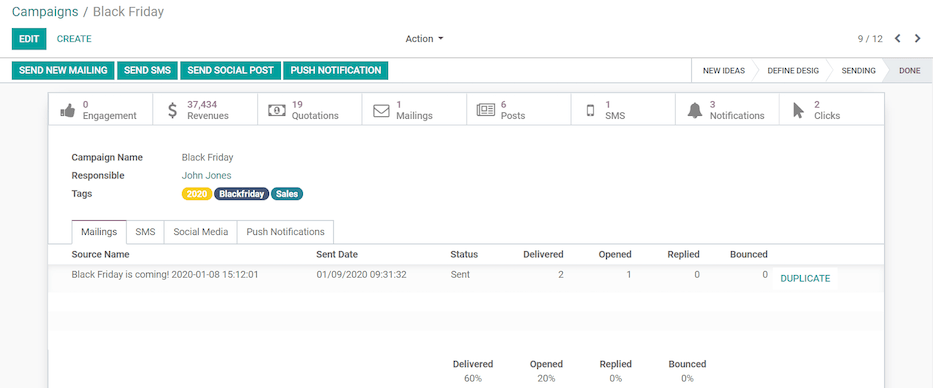Open the Campaigns breadcrumb link
Screen dimensions: 933x388
click(45, 11)
